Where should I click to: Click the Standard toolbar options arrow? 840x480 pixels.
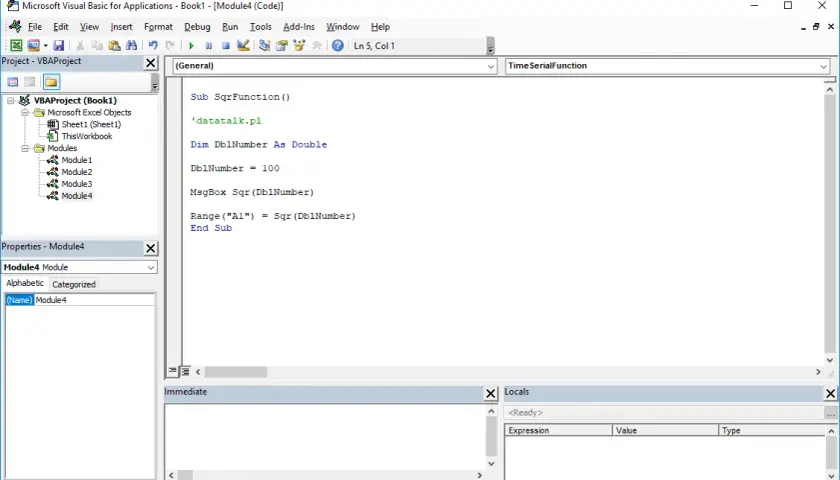490,47
